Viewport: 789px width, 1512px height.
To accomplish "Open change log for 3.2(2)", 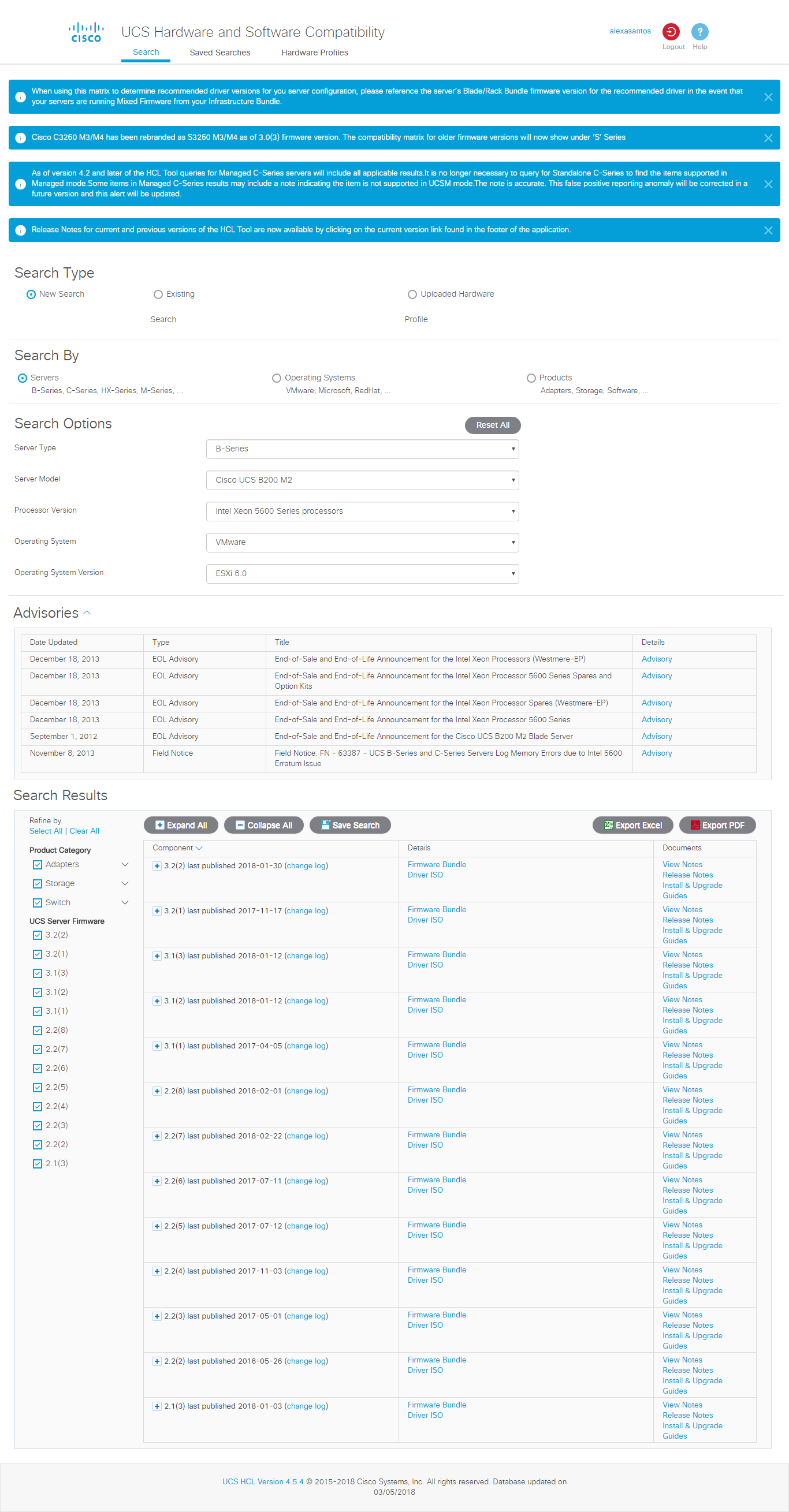I will tap(307, 866).
